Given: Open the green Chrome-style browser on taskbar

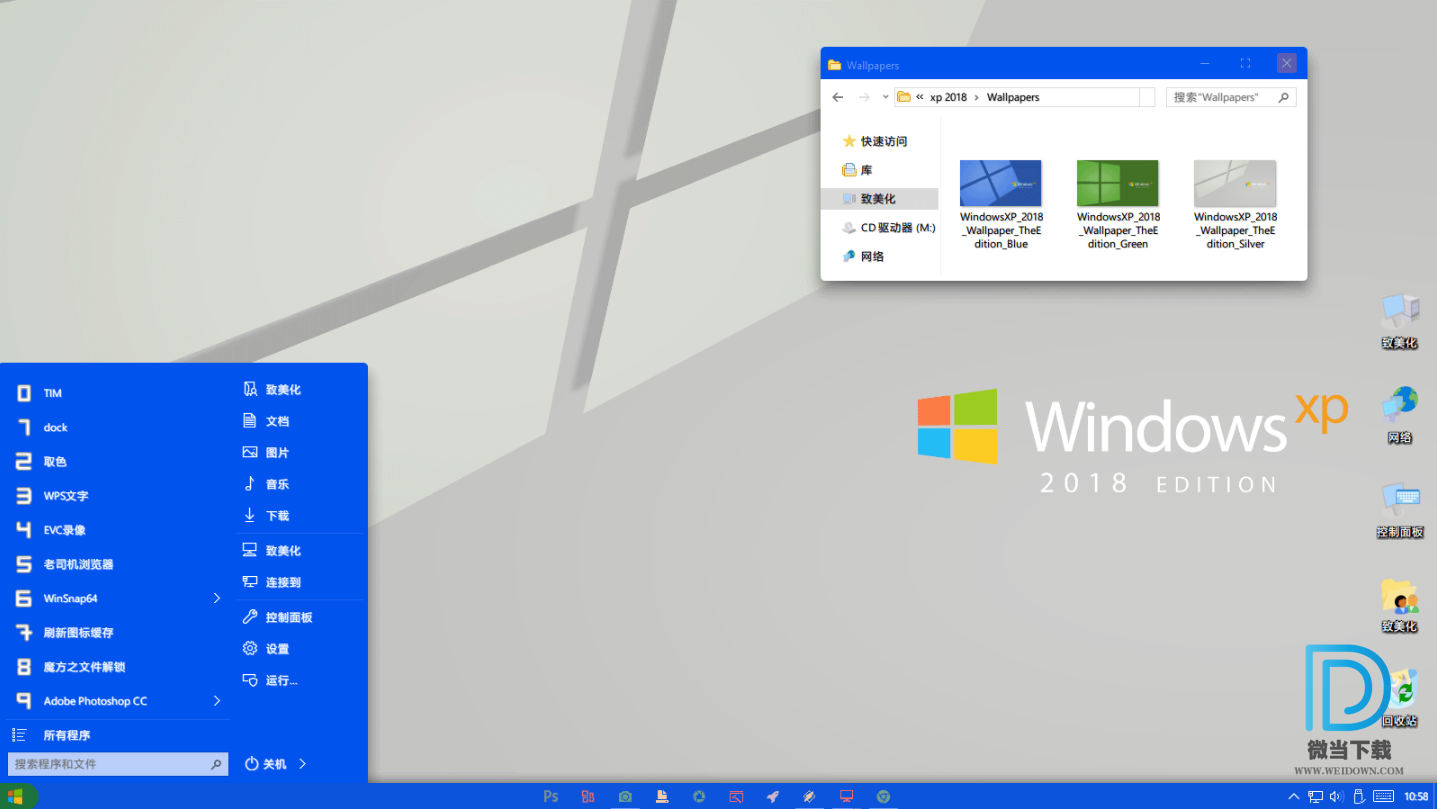Looking at the screenshot, I should point(884,797).
